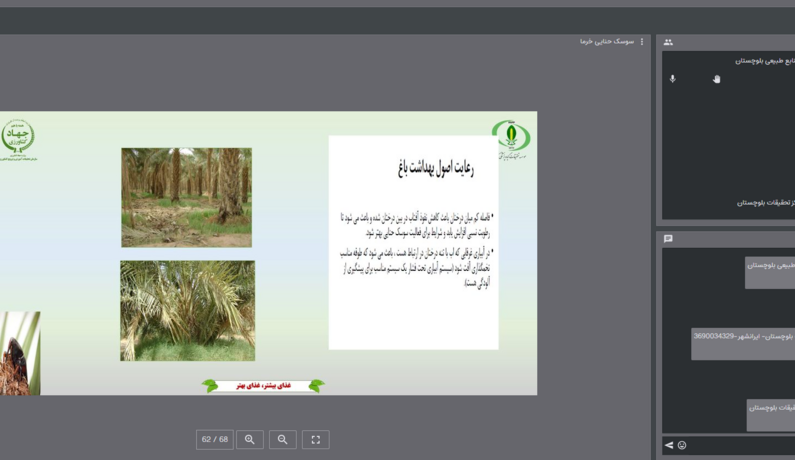Click the chat message text input field
This screenshot has height=460, width=795.
(742, 445)
